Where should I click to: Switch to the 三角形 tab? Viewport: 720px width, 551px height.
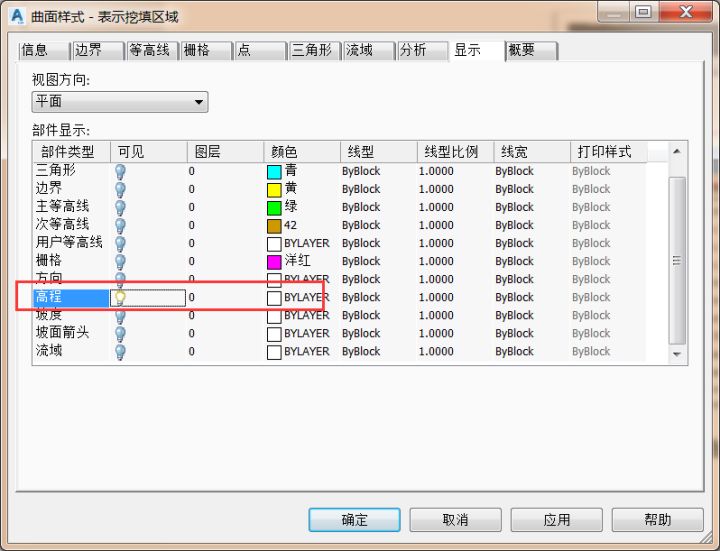pos(315,51)
